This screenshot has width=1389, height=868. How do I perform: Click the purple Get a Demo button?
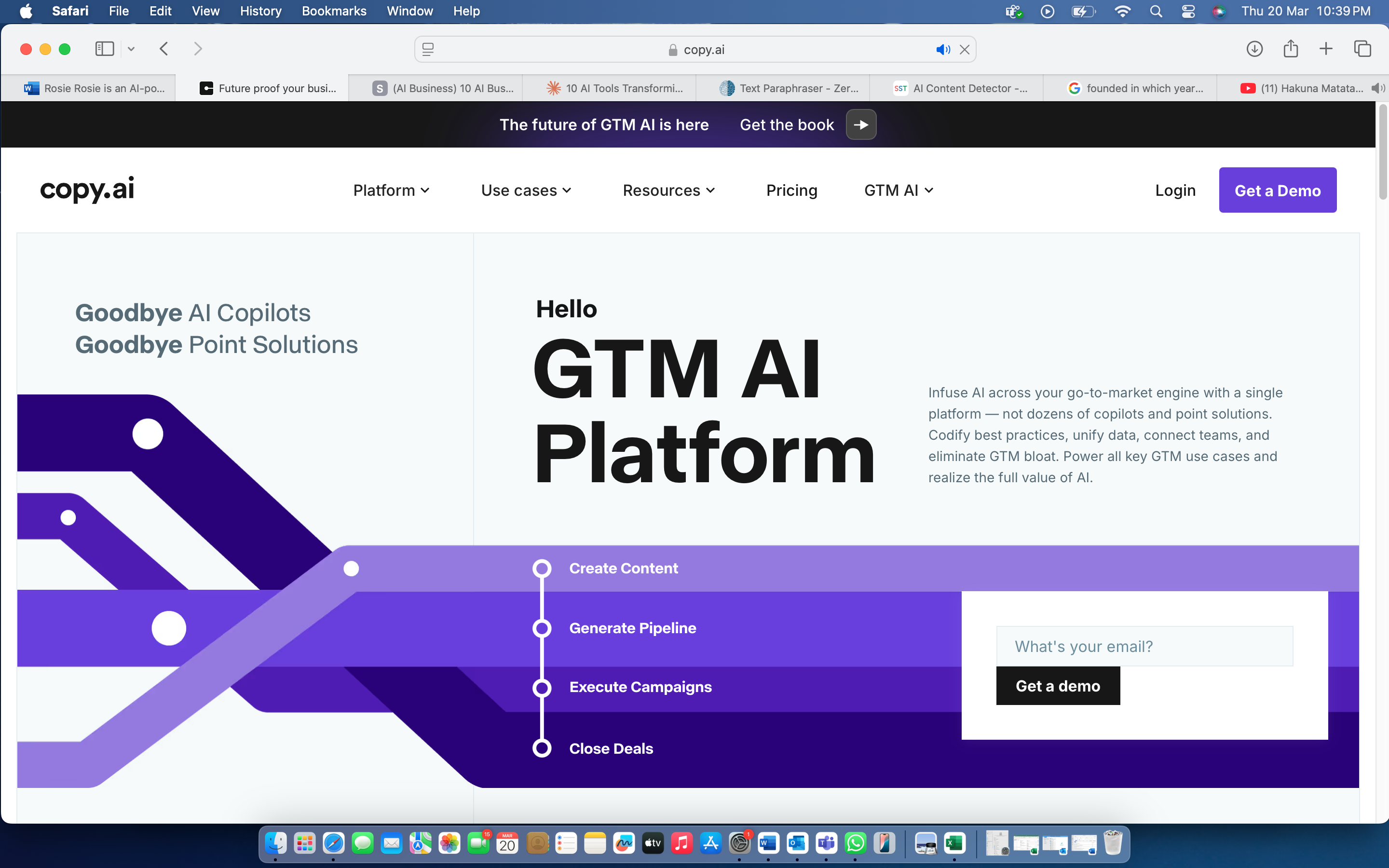[x=1278, y=190]
